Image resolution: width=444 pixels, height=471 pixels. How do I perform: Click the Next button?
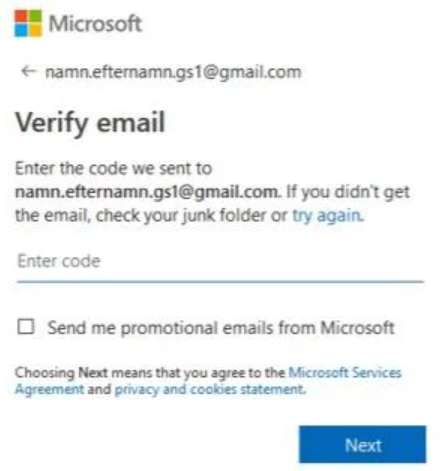(362, 444)
